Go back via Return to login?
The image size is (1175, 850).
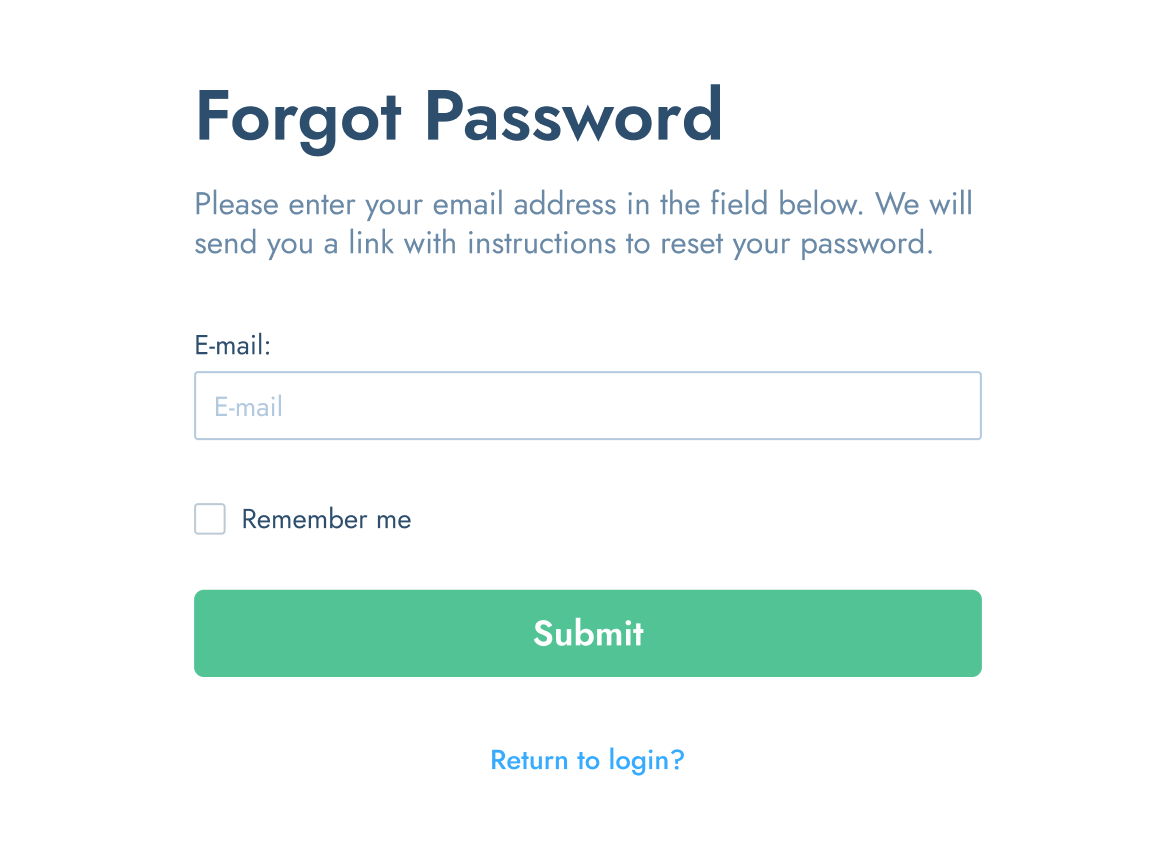click(588, 760)
